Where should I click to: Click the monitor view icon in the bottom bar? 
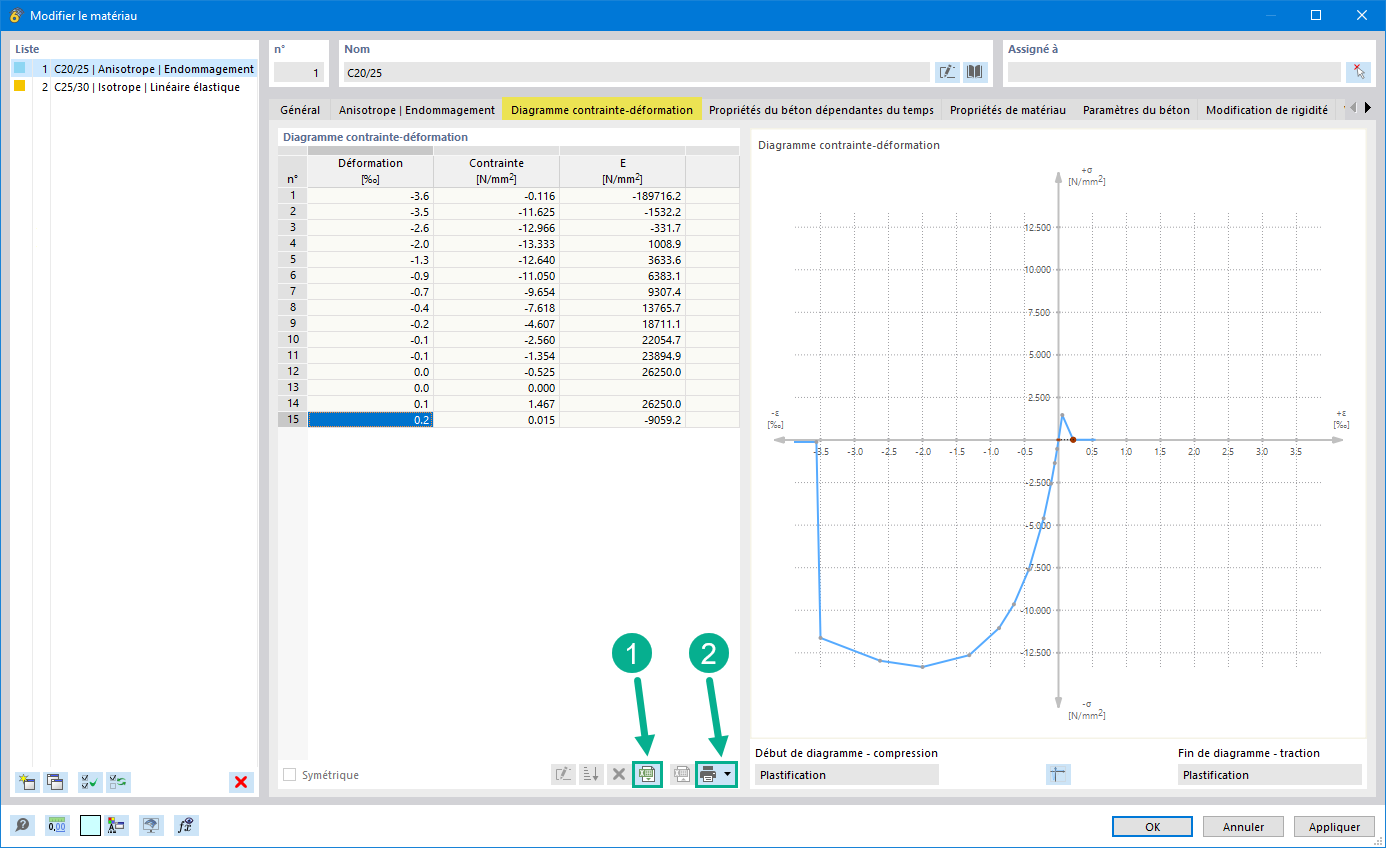click(151, 826)
